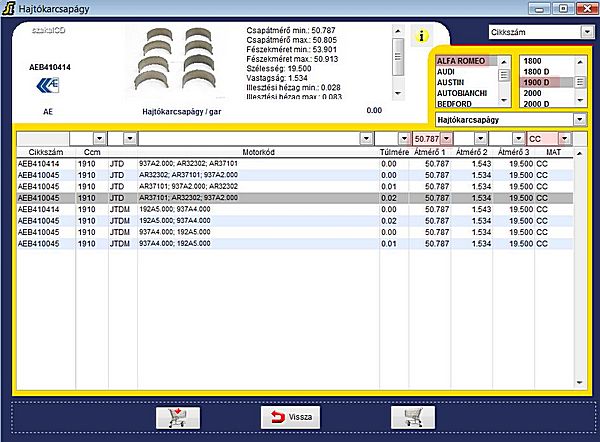
Task: Select 2000 in engine size list
Action: tap(547, 93)
